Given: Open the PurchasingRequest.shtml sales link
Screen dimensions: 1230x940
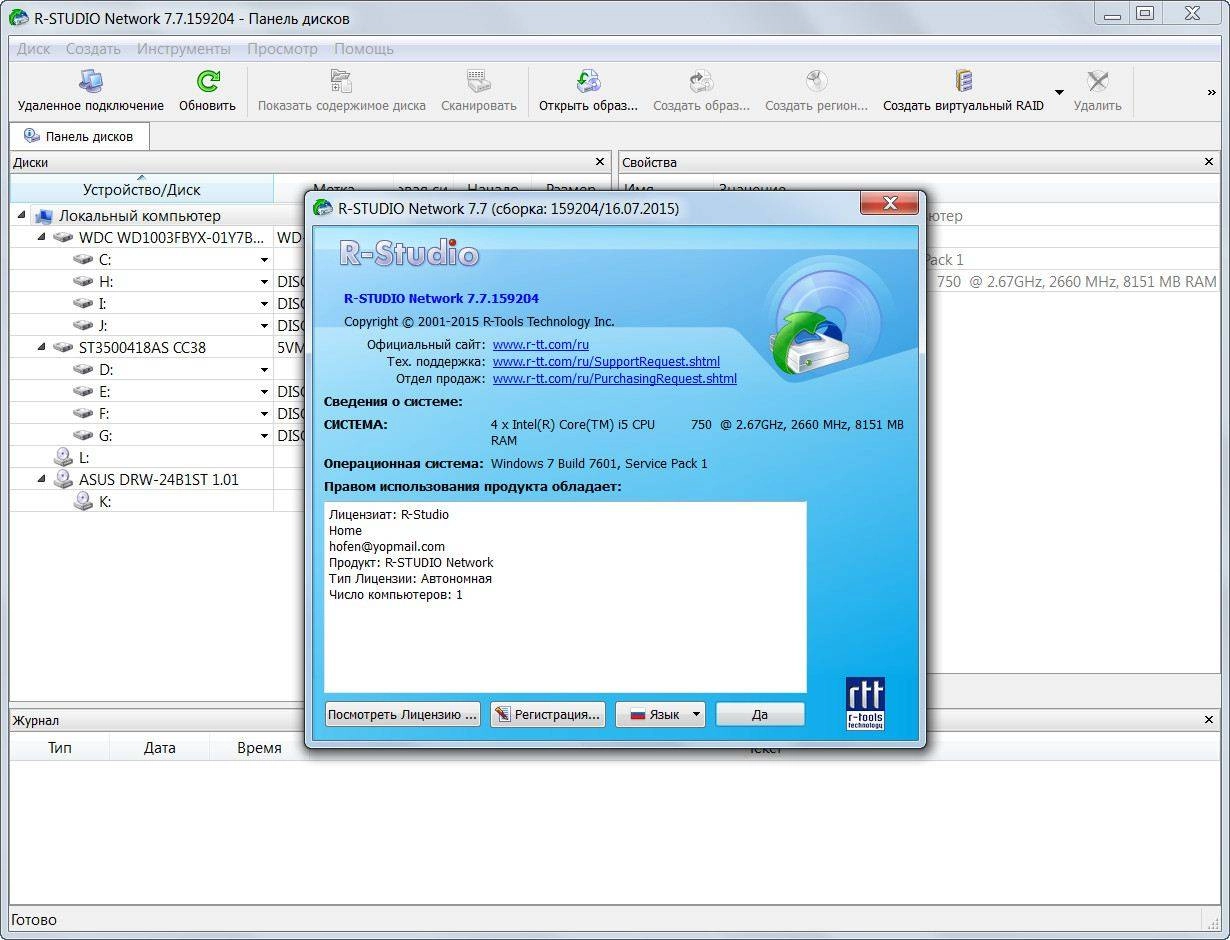Looking at the screenshot, I should (614, 379).
